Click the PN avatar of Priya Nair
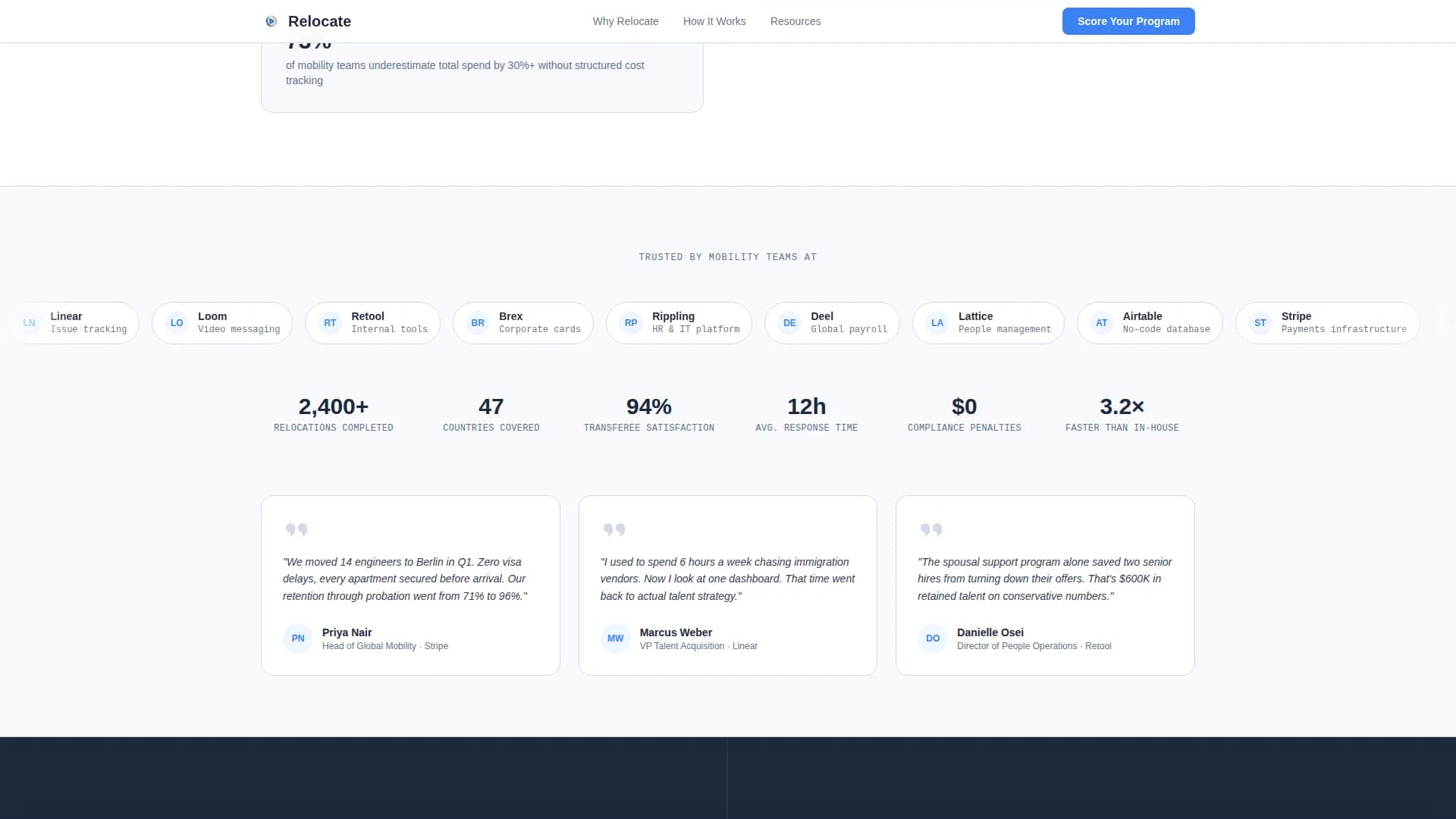Viewport: 1456px width, 819px height. (x=298, y=639)
